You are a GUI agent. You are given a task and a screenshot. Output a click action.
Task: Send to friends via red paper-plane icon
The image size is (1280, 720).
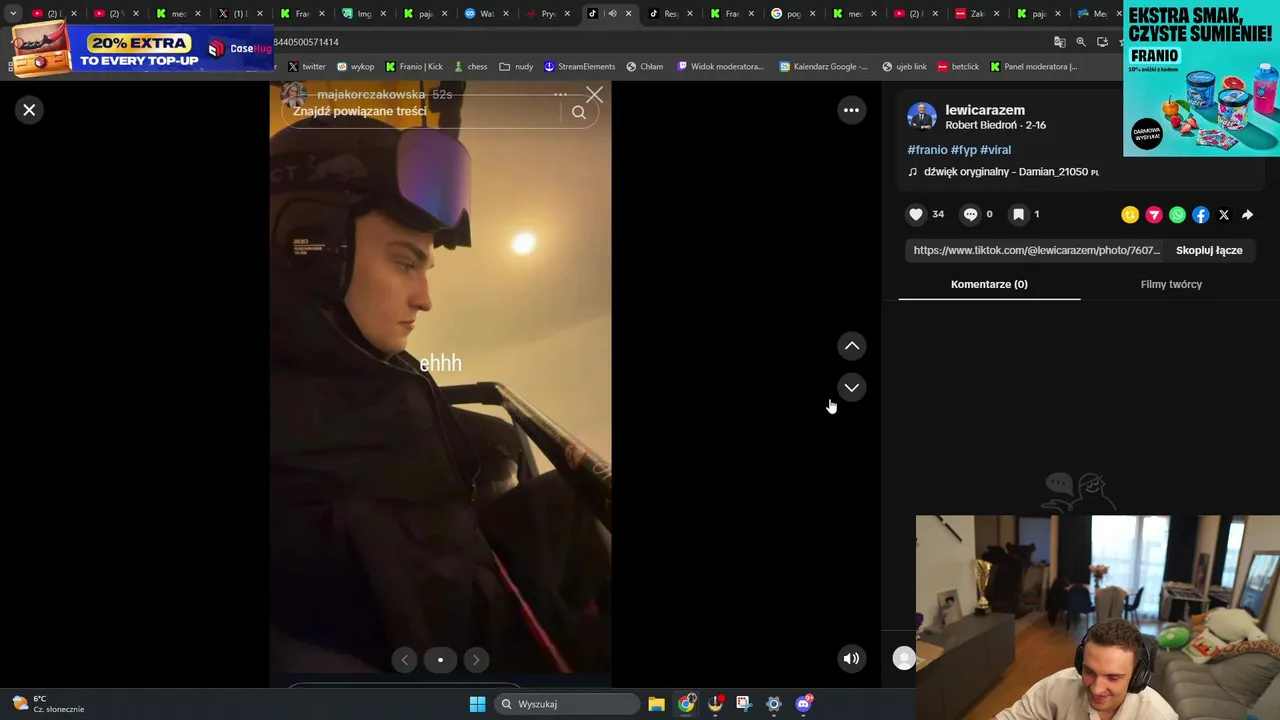click(1154, 215)
